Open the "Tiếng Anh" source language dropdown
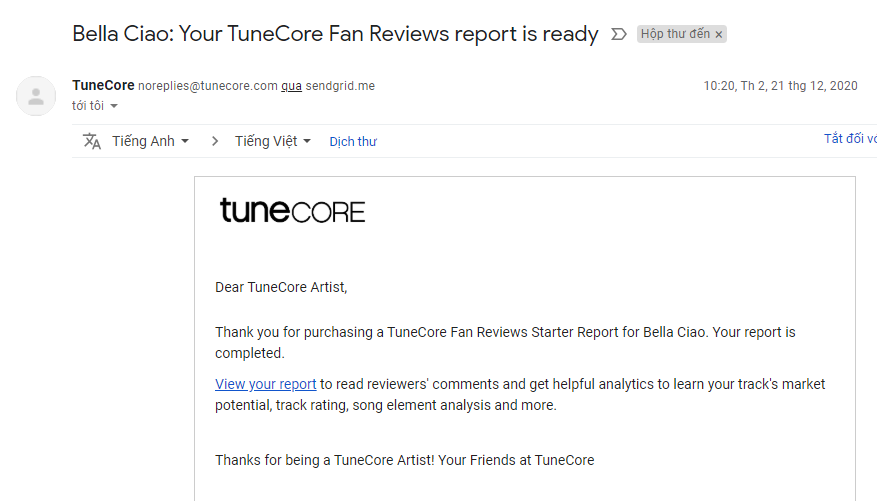The height and width of the screenshot is (501, 877). tap(150, 141)
